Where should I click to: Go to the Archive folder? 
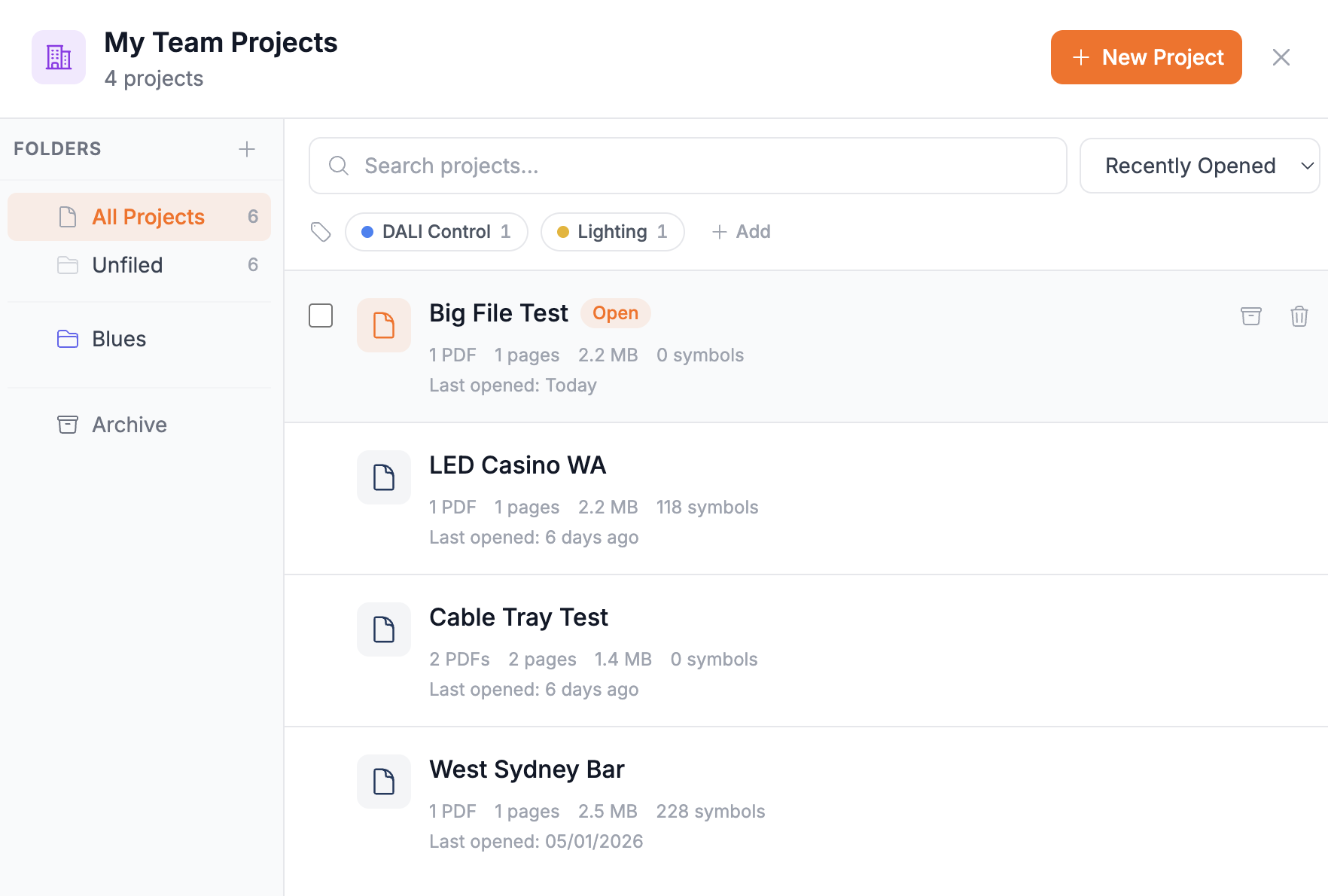[129, 425]
